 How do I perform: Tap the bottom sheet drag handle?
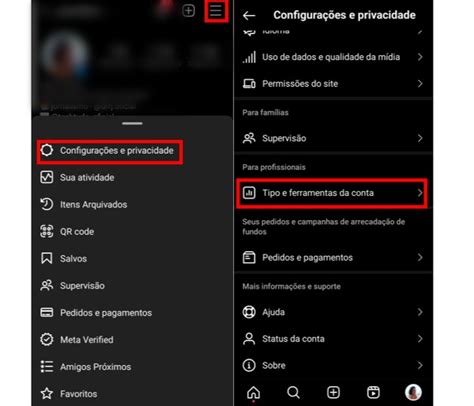point(132,123)
